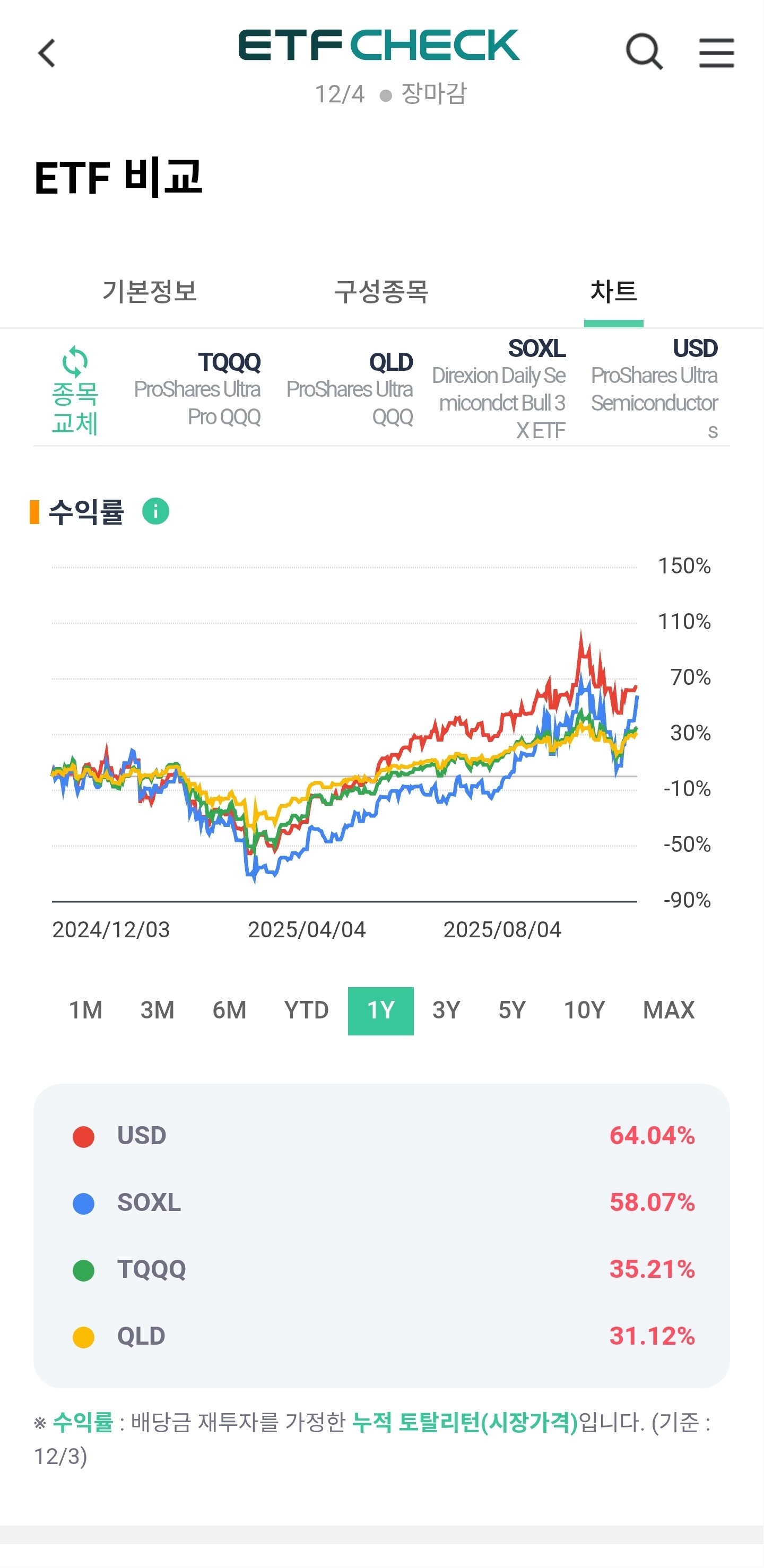Tap the red USD legend dot
Screen dimensions: 764x1568
[83, 1136]
